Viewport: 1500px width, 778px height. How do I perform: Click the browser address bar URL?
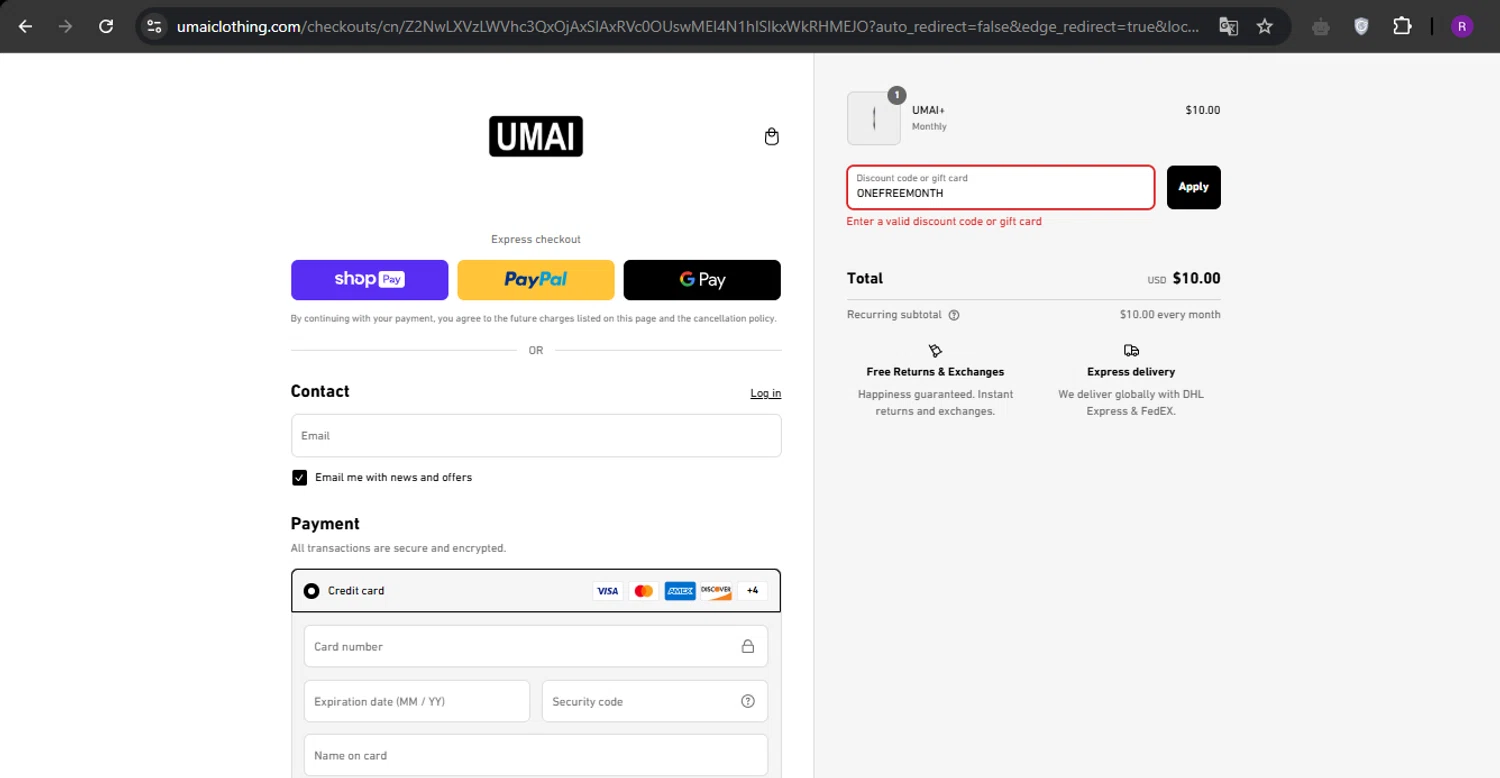(688, 27)
